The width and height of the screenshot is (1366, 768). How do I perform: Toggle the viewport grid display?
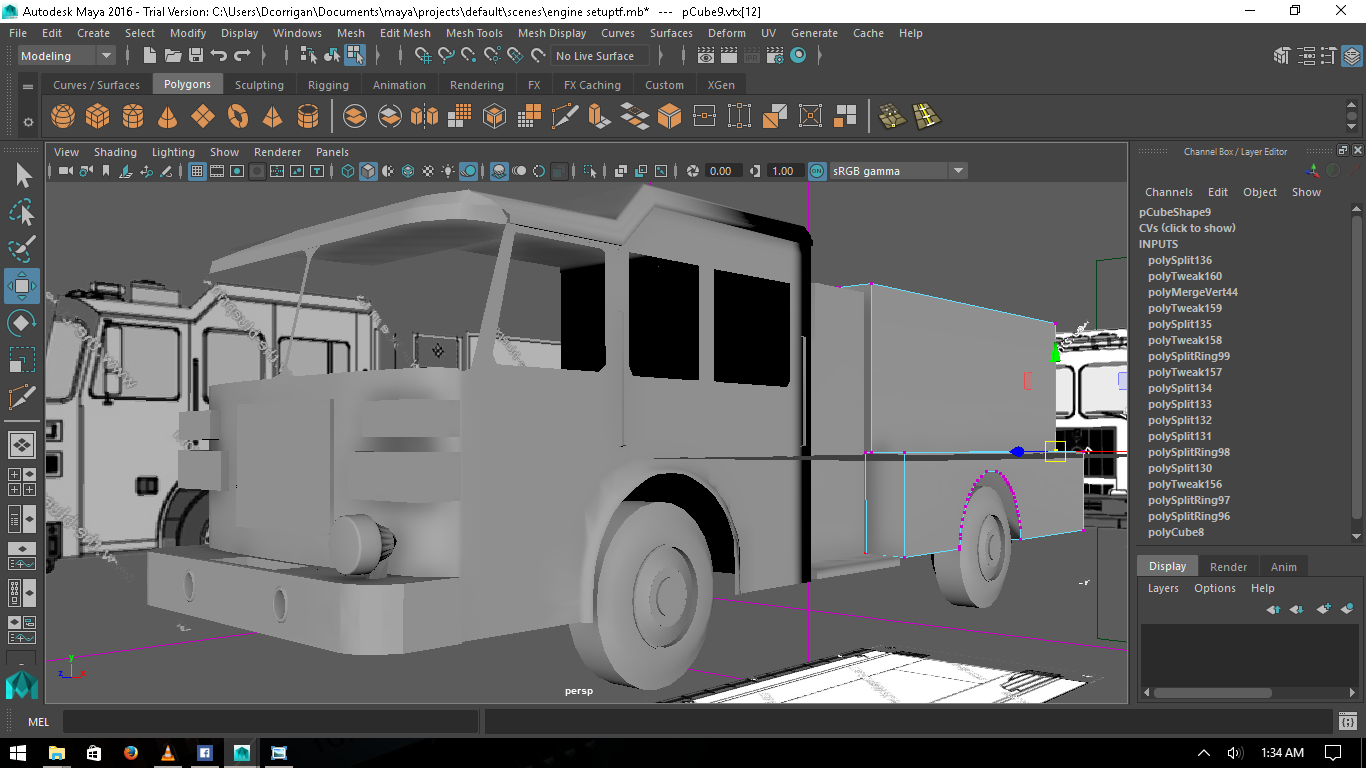[x=197, y=171]
